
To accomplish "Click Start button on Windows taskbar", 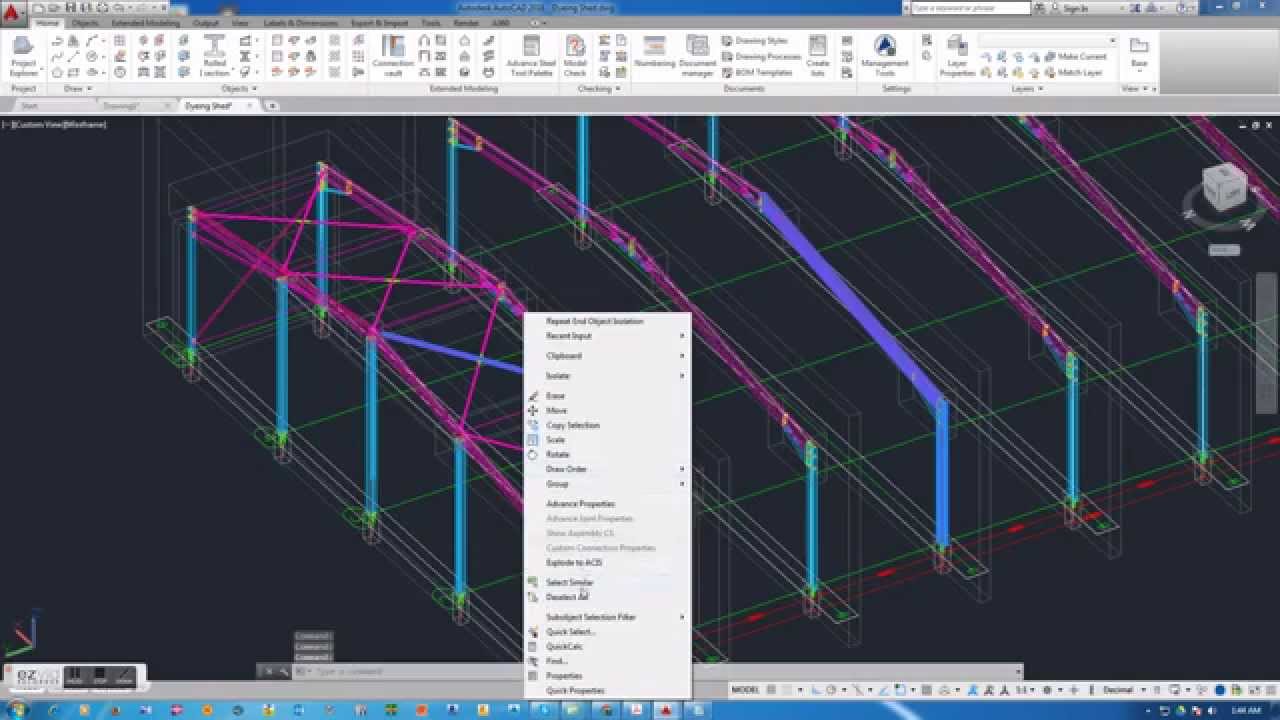I will (17, 709).
